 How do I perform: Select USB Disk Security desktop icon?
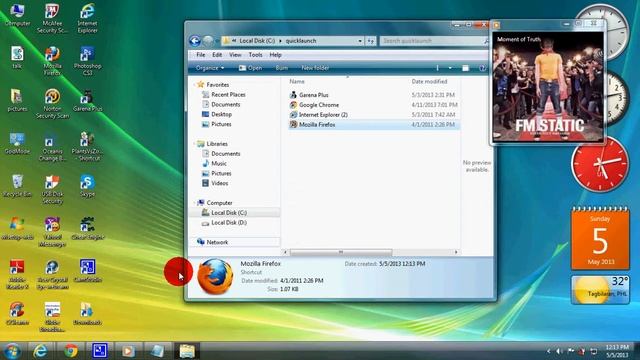coord(52,189)
